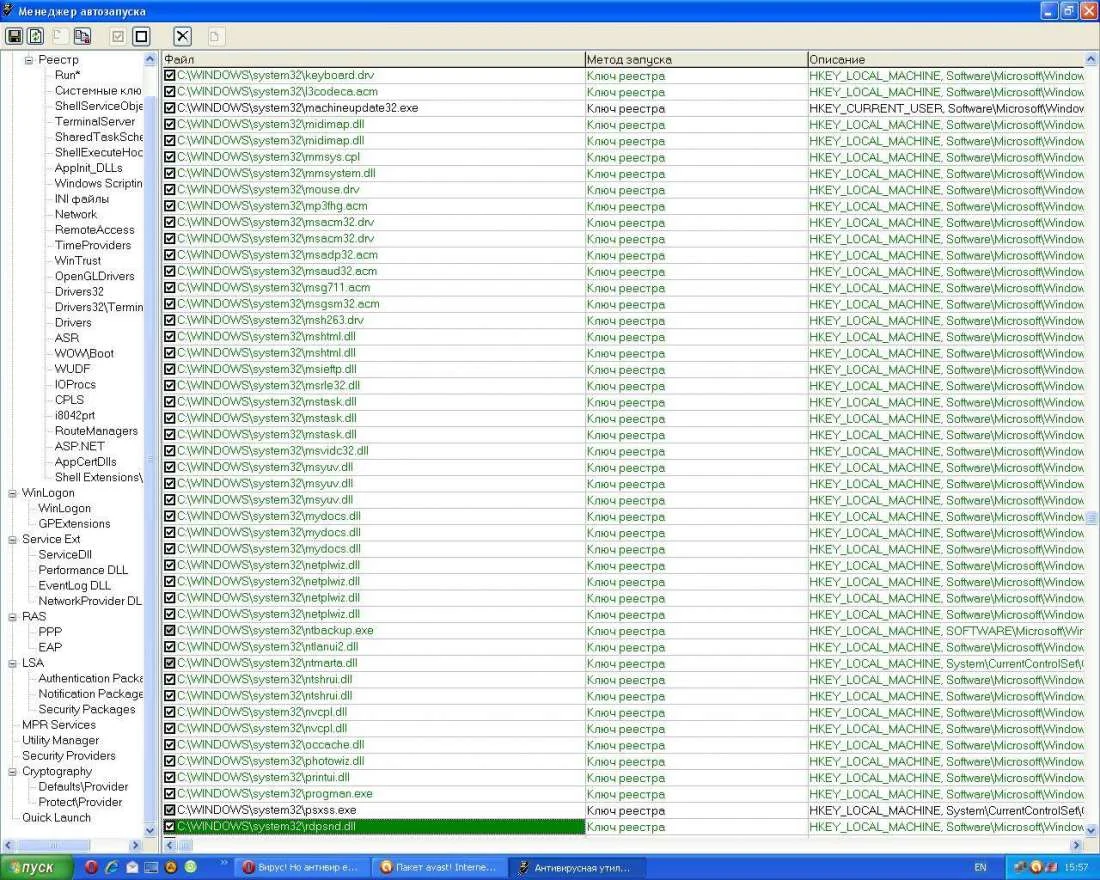This screenshot has height=880, width=1100.
Task: Select AppInit_DLLs in the tree
Action: (x=88, y=168)
